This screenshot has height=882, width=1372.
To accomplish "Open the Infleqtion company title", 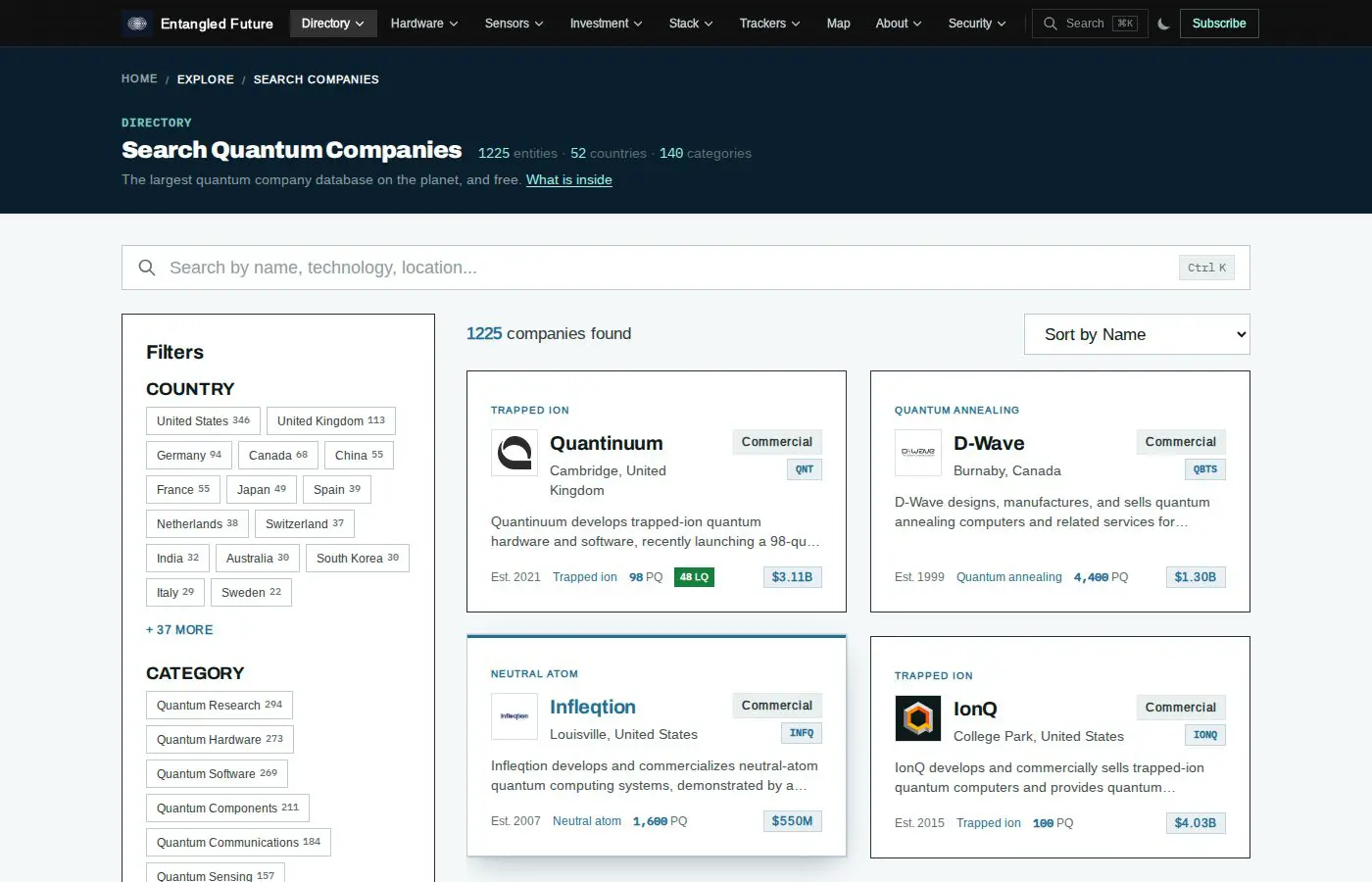I will [x=593, y=707].
